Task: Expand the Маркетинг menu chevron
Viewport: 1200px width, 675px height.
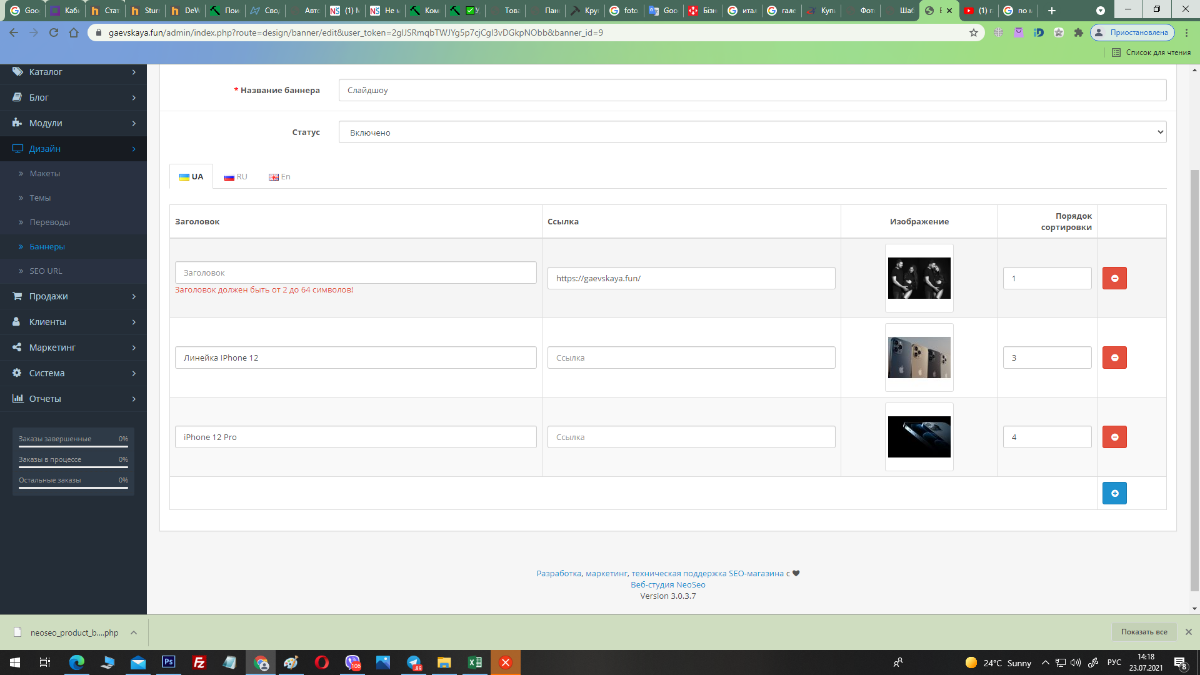Action: pyautogui.click(x=134, y=347)
